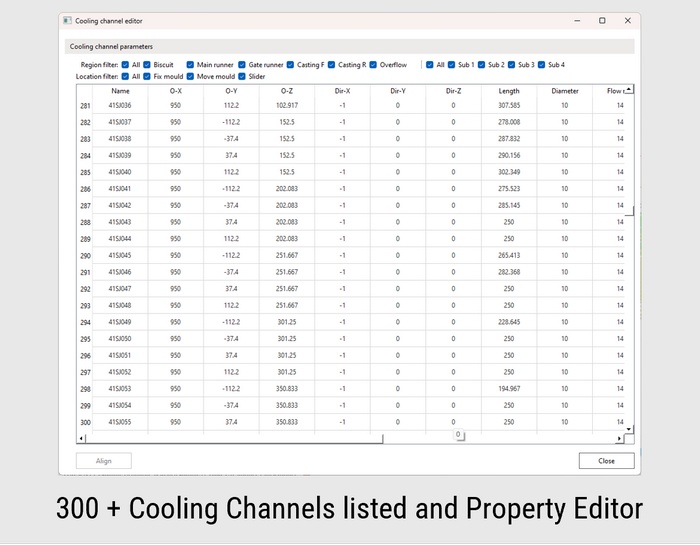Click the Name column header
Image resolution: width=700 pixels, height=545 pixels.
pyautogui.click(x=120, y=91)
